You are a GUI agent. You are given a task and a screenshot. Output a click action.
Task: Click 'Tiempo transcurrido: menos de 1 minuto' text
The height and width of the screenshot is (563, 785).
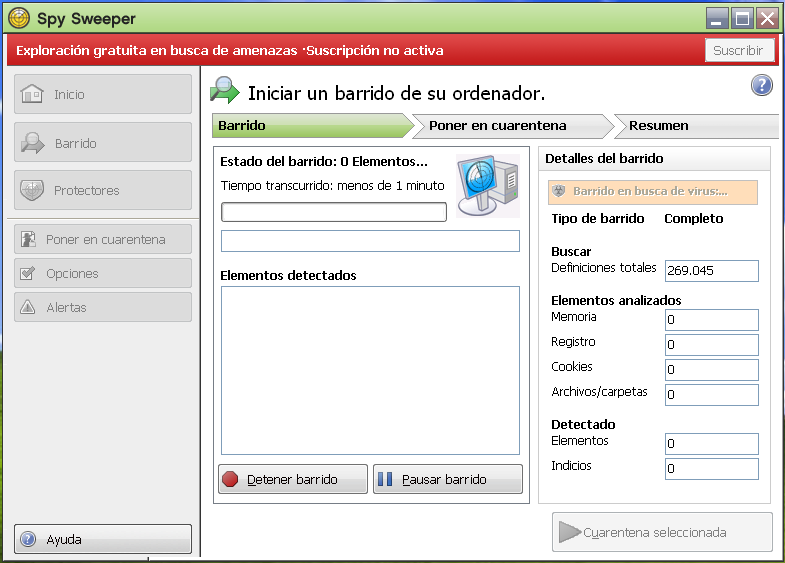[x=332, y=186]
